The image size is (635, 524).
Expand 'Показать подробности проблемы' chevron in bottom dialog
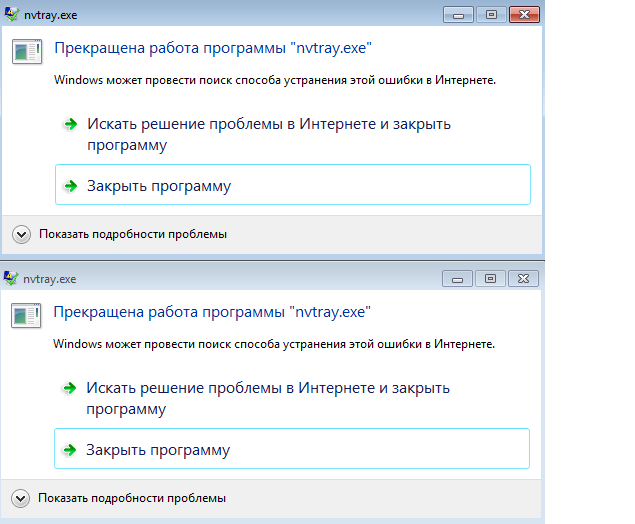21,498
